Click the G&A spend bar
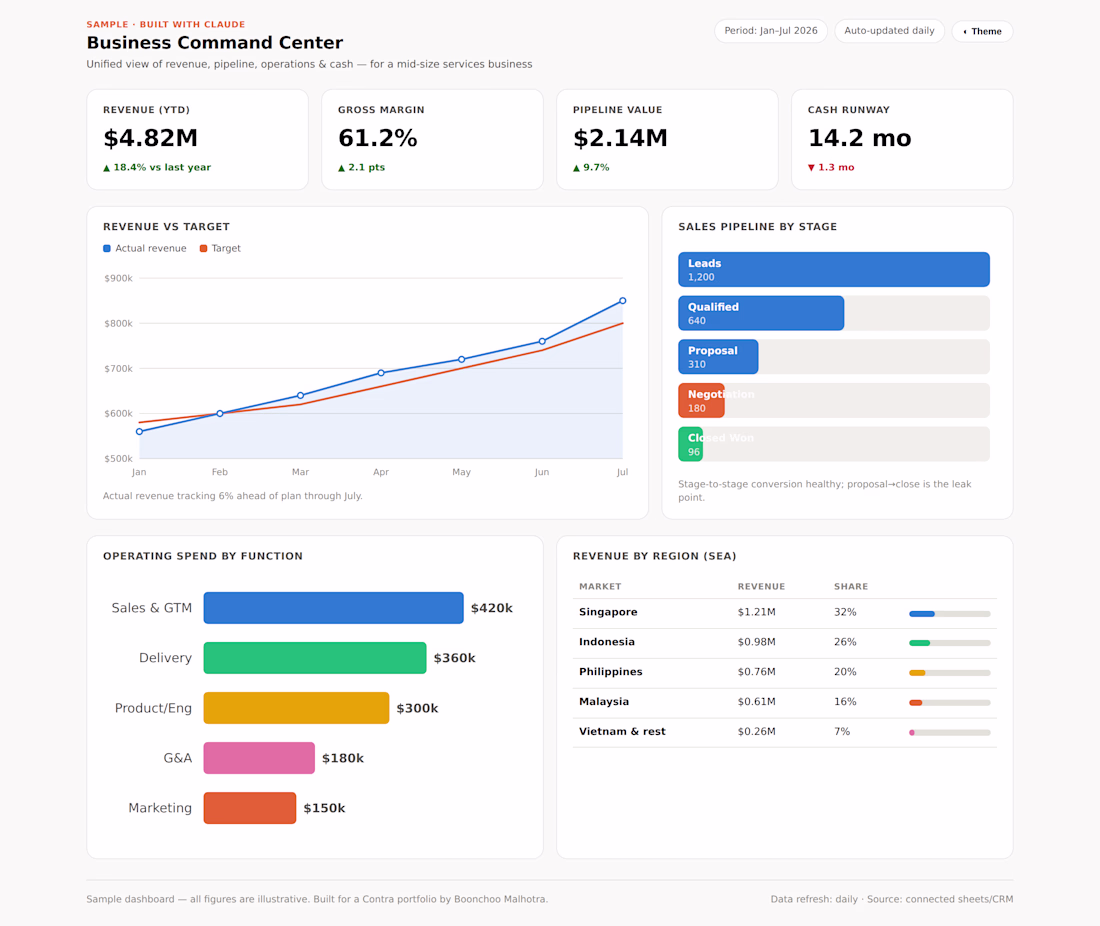Viewport: 1100px width, 926px height. click(259, 758)
